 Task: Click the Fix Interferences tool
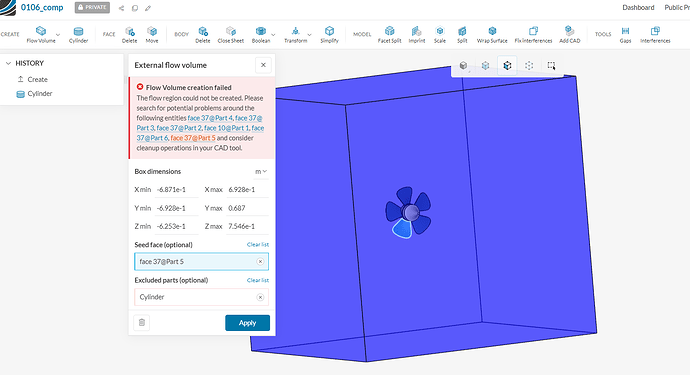pos(533,34)
